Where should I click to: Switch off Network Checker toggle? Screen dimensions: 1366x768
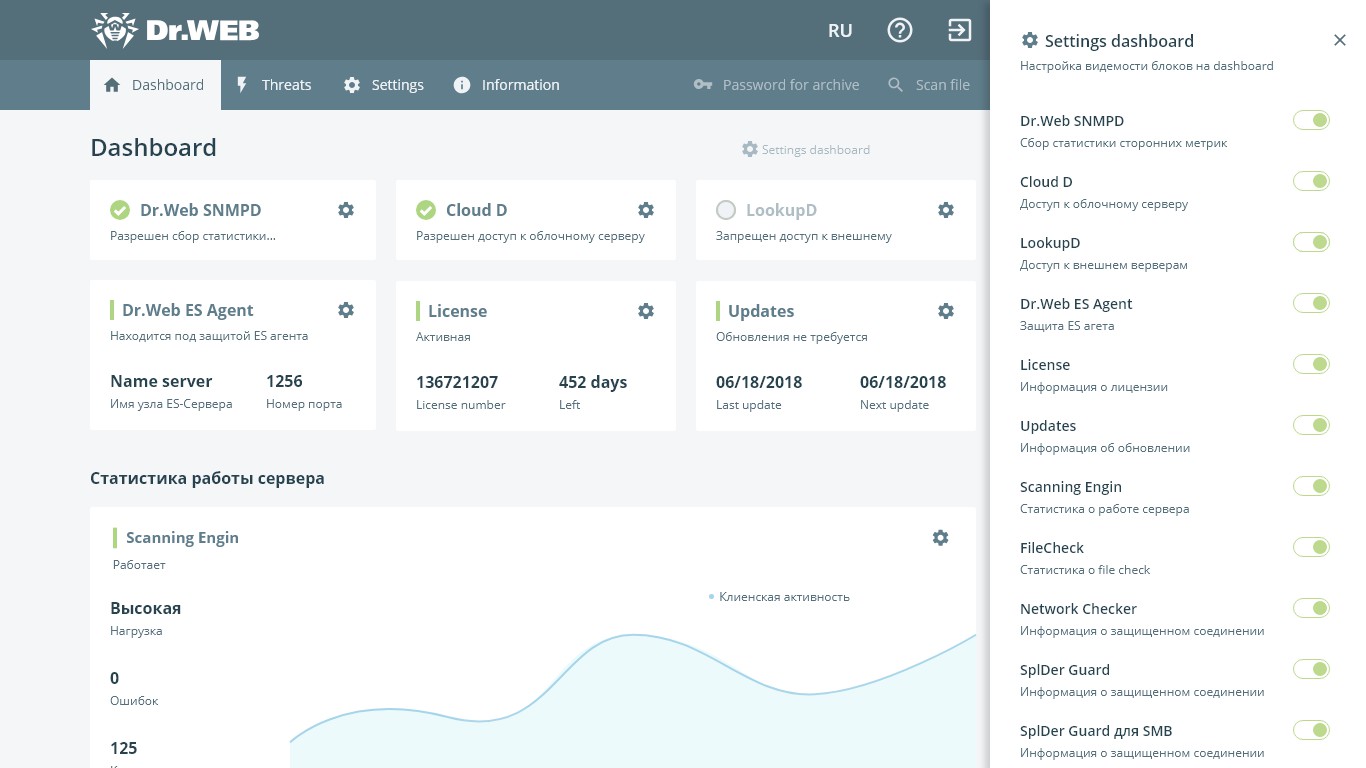tap(1311, 608)
